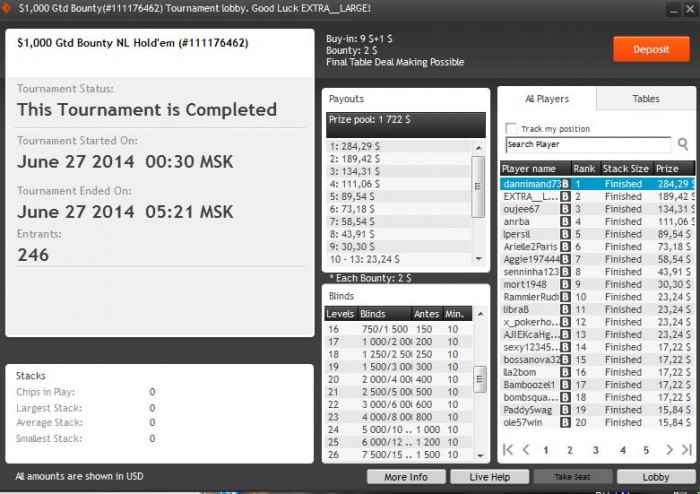
Task: Select player row senninha123
Action: click(x=597, y=272)
